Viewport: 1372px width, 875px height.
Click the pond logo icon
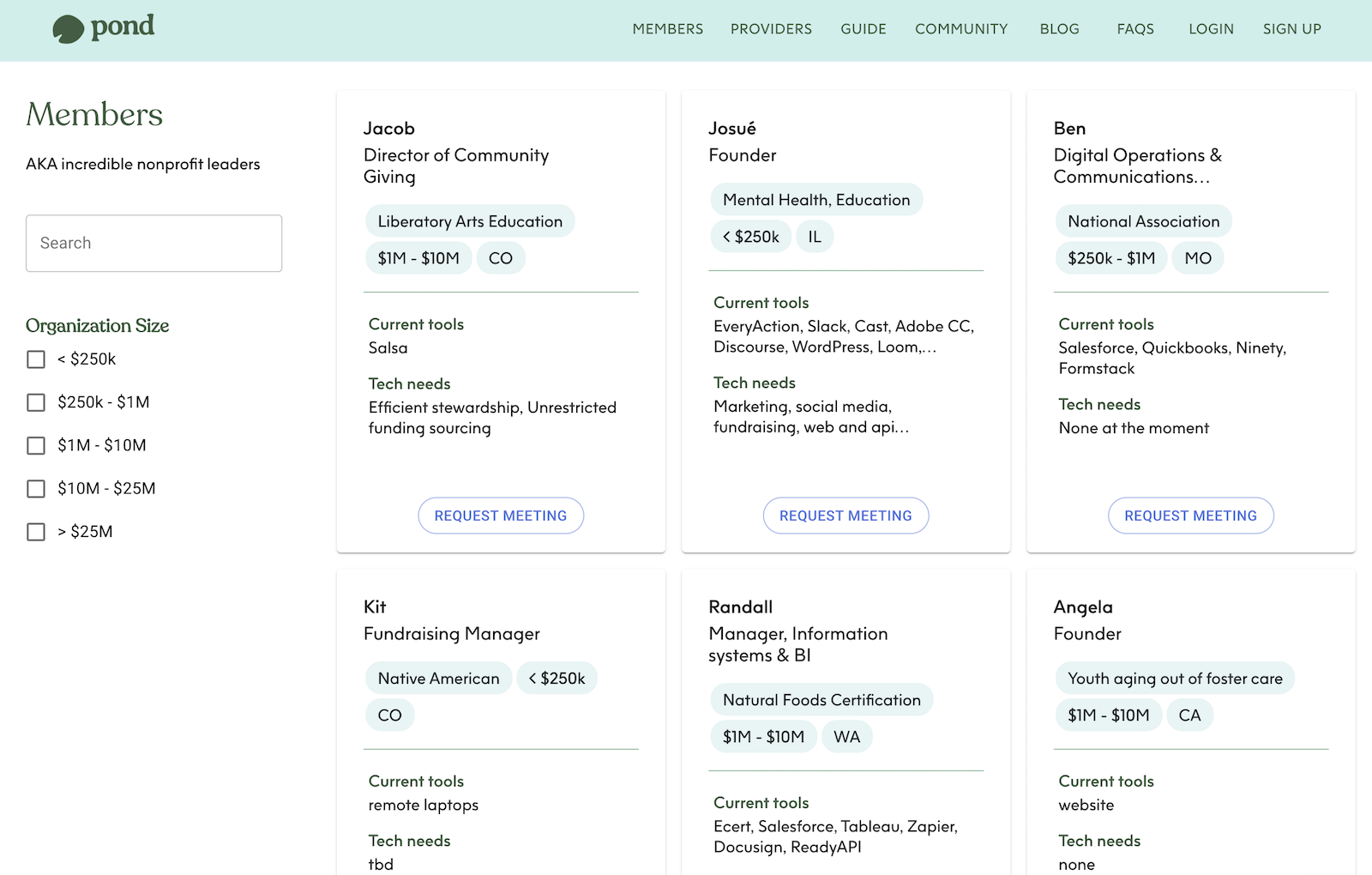(68, 29)
